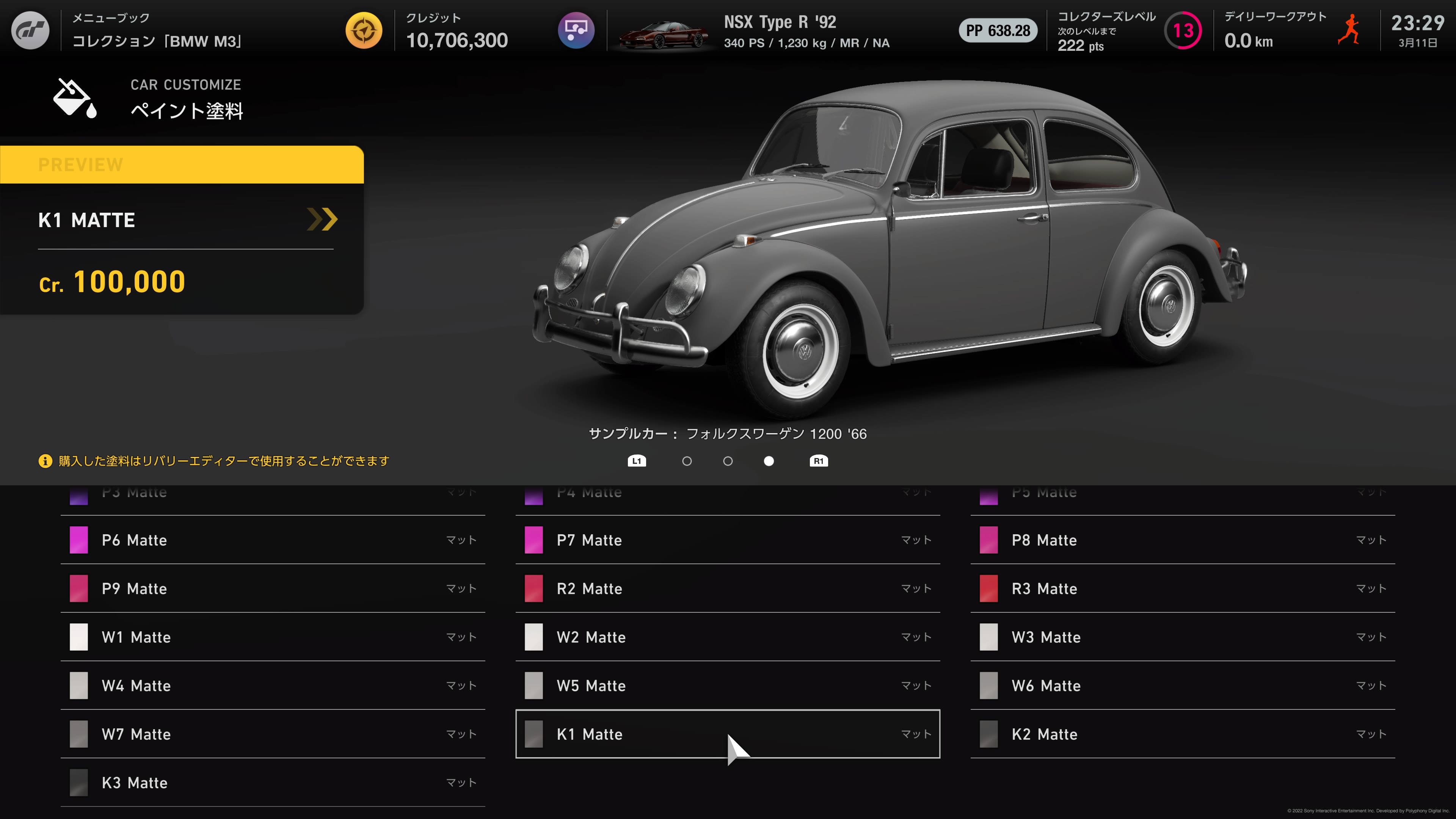Click the paint bucket customize icon
The height and width of the screenshot is (819, 1456).
74,98
